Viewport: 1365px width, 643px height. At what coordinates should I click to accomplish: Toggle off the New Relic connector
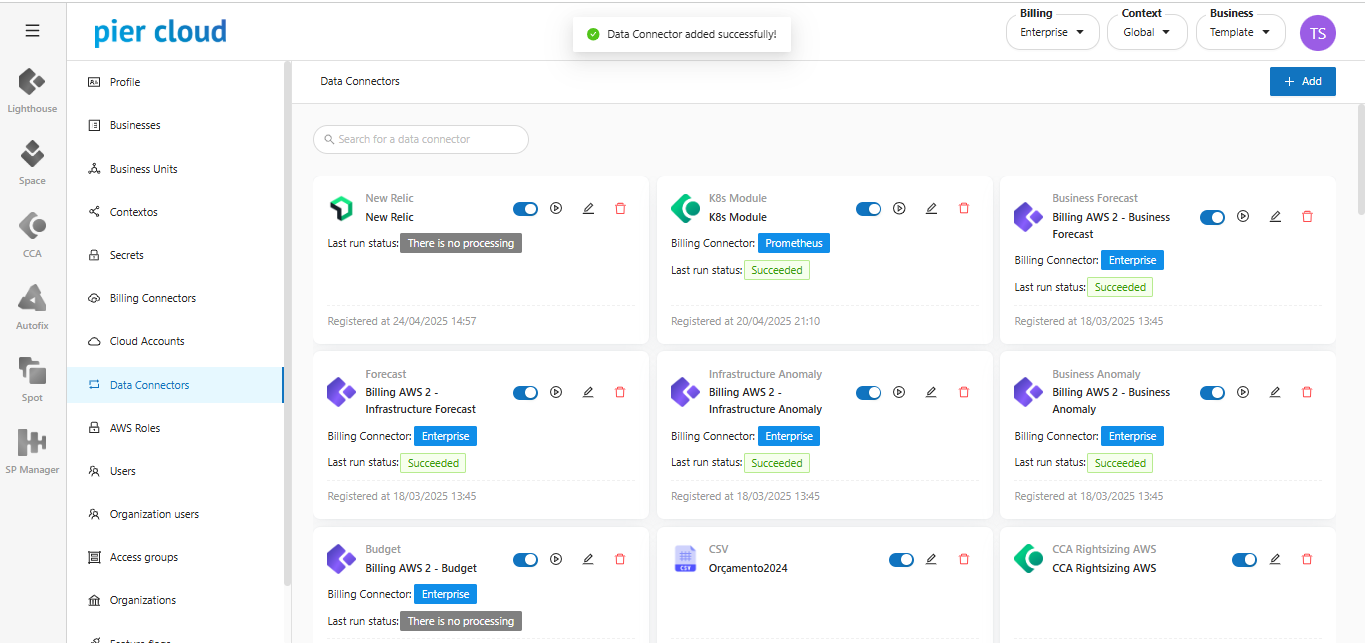tap(525, 208)
